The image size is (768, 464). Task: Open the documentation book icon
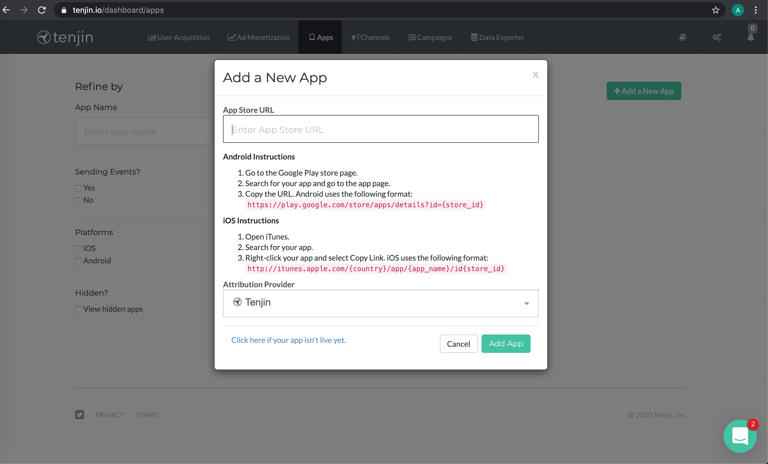click(x=682, y=37)
